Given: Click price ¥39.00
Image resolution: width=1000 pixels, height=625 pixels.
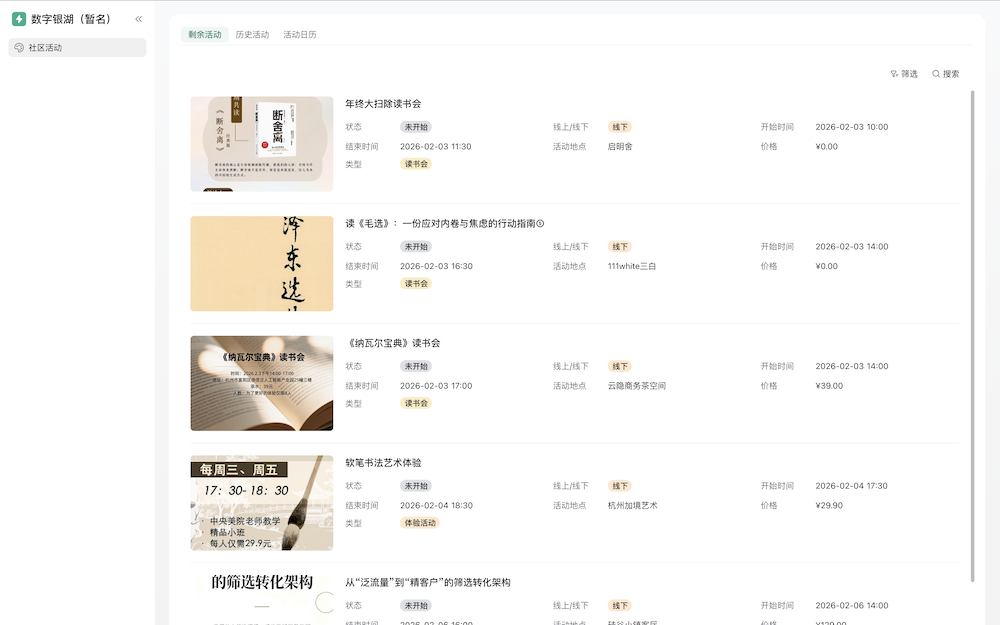Looking at the screenshot, I should tap(829, 386).
